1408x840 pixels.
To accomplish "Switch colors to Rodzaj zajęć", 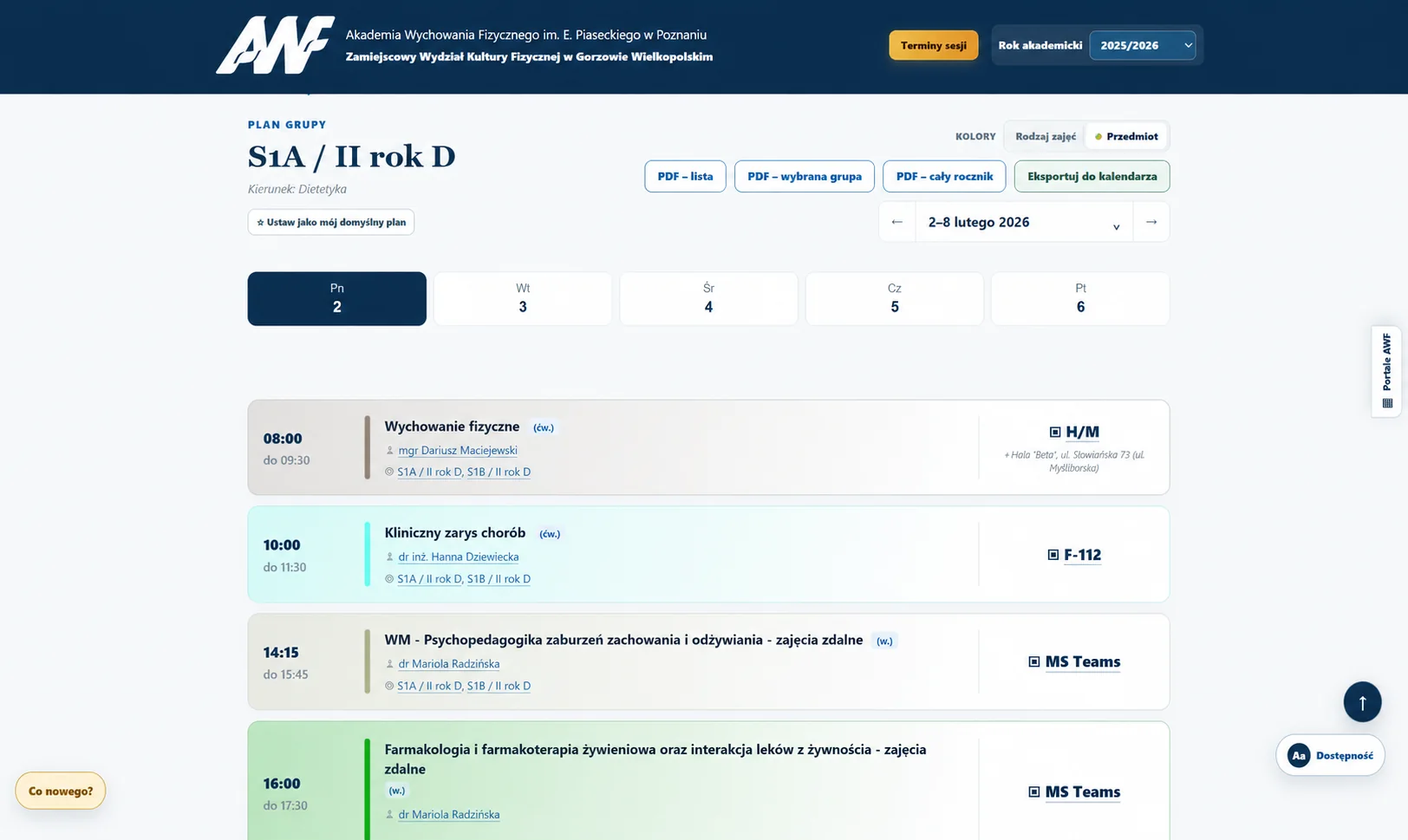I will pyautogui.click(x=1046, y=136).
